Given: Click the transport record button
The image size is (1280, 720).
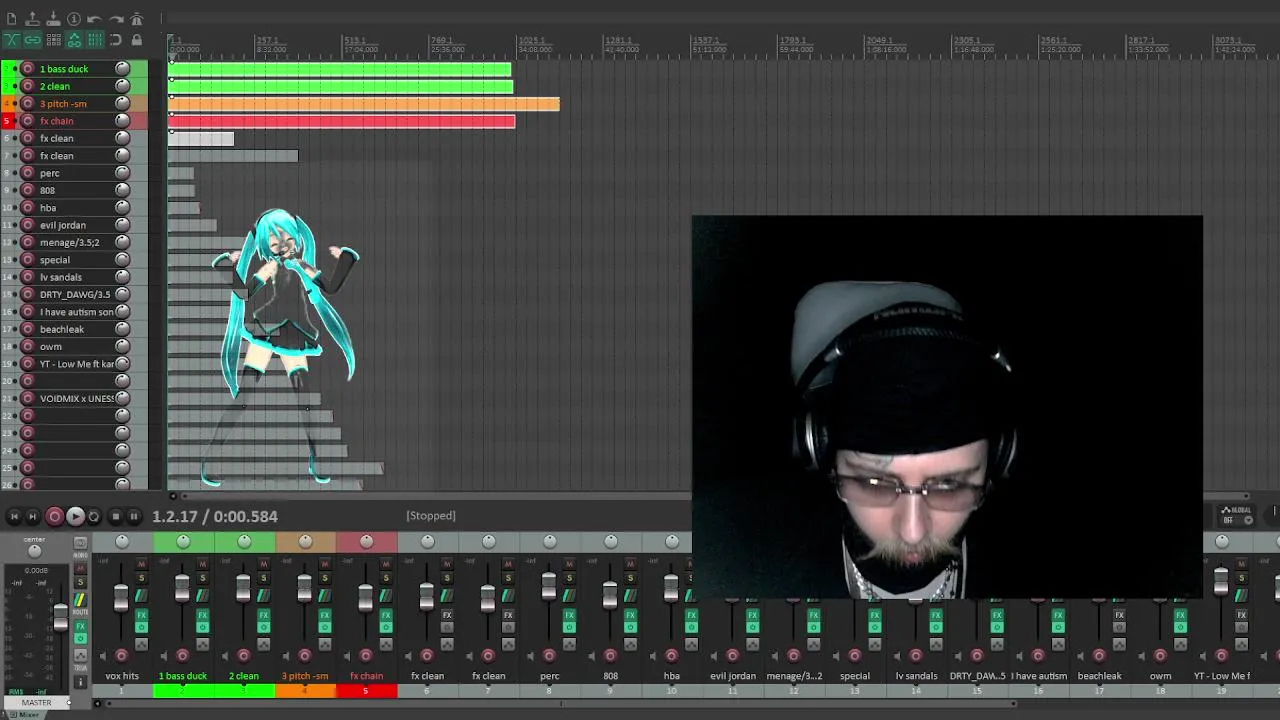Looking at the screenshot, I should 54,517.
